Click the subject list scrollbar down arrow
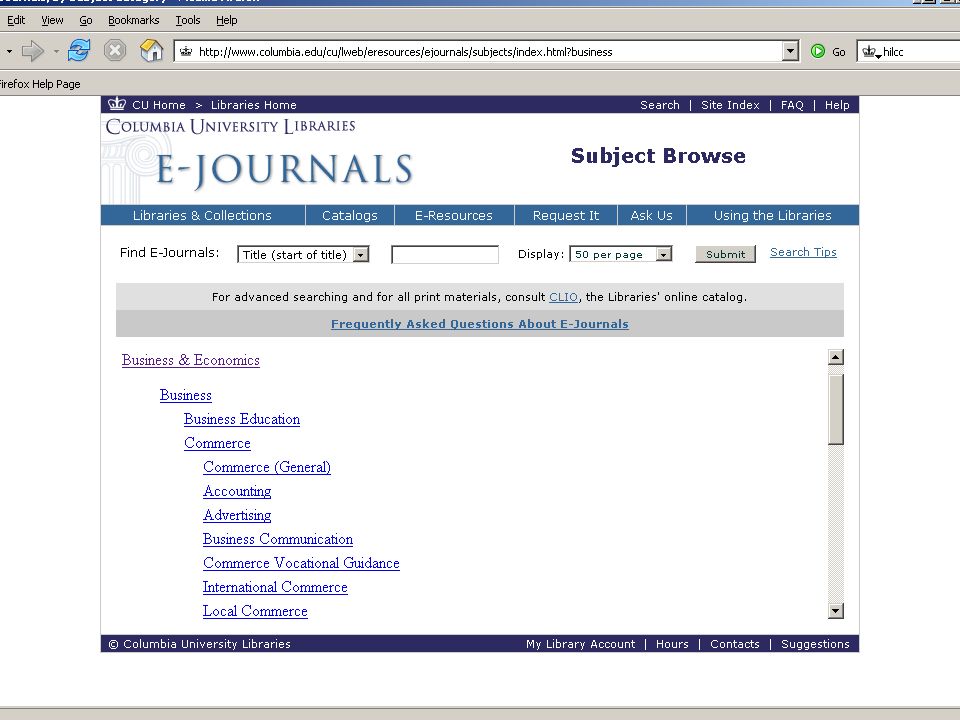 (836, 610)
